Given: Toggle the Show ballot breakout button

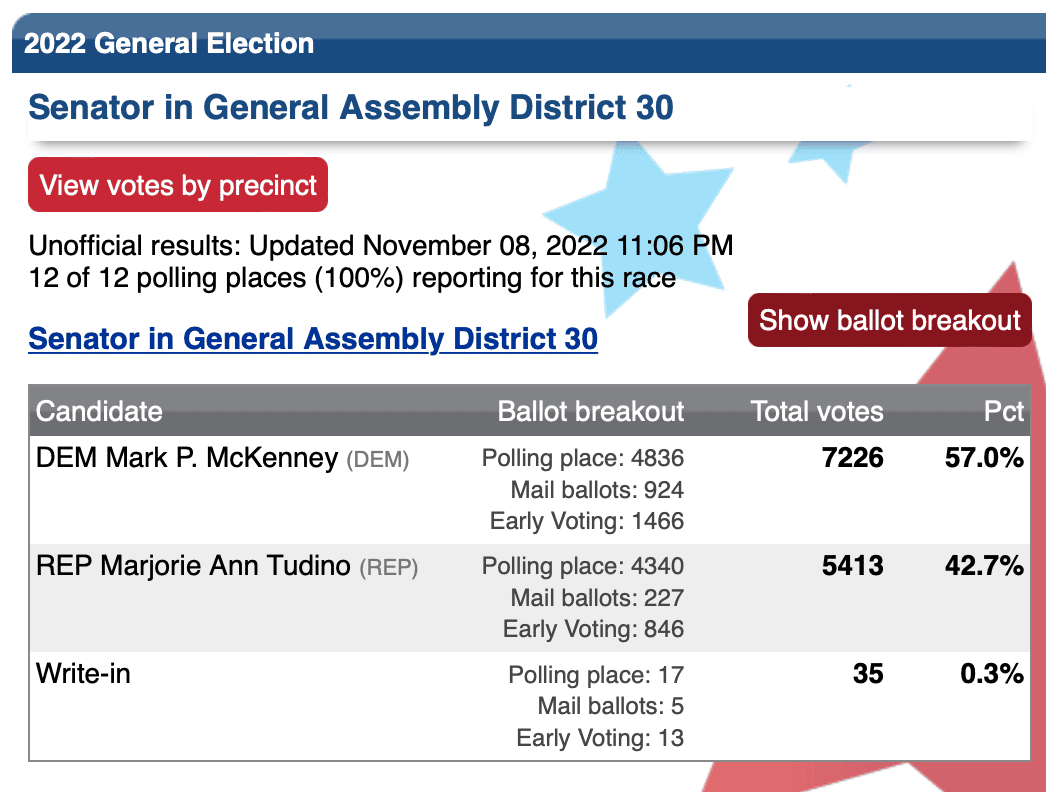Looking at the screenshot, I should (889, 320).
